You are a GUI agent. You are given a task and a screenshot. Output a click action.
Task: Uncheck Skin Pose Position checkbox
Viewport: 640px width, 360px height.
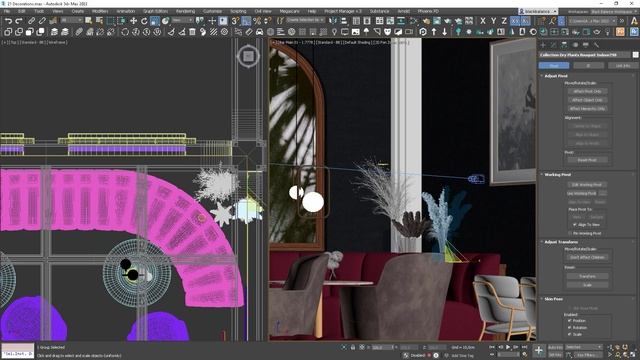[x=570, y=321]
